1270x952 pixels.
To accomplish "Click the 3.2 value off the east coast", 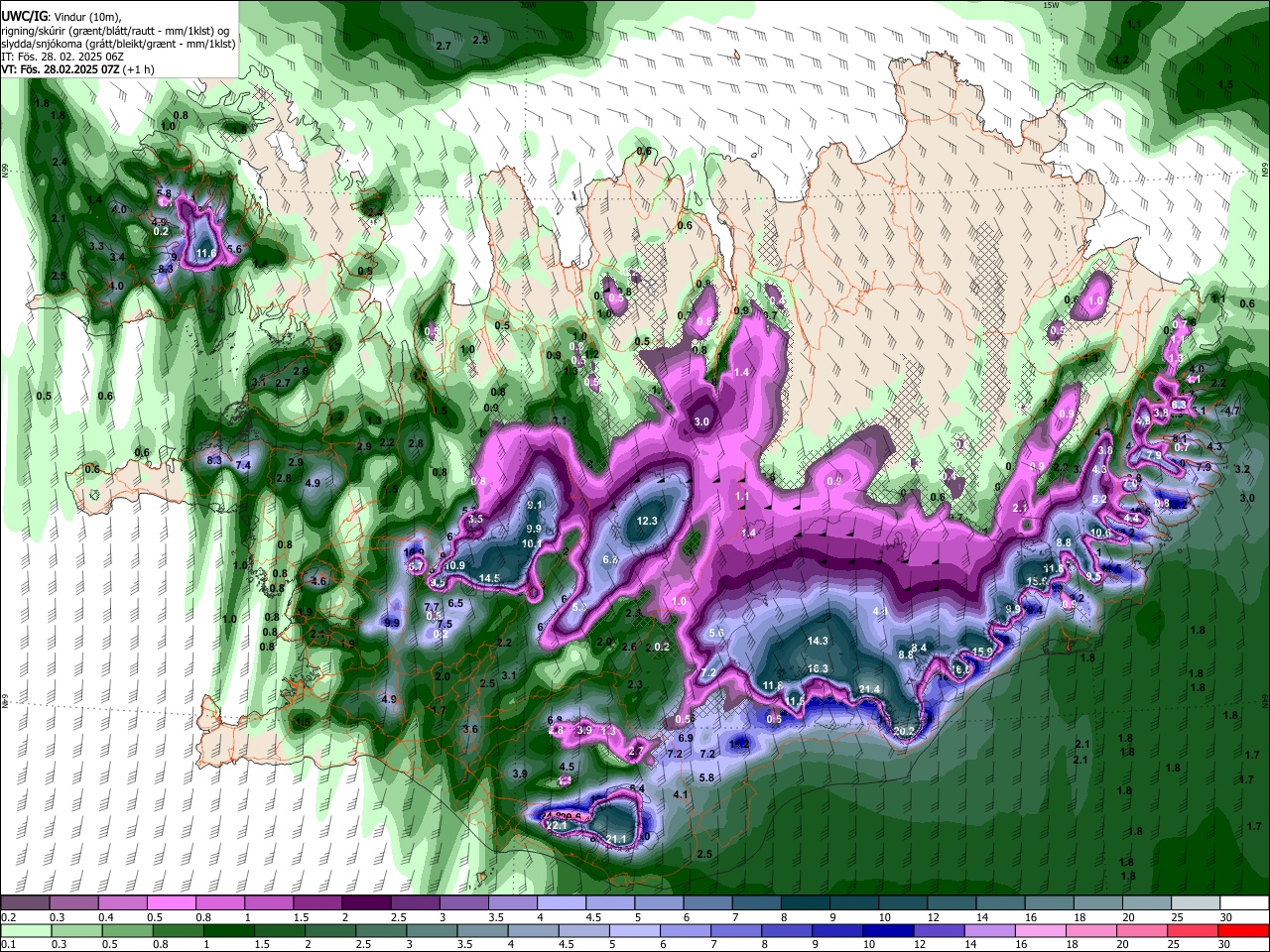I will pos(1241,468).
